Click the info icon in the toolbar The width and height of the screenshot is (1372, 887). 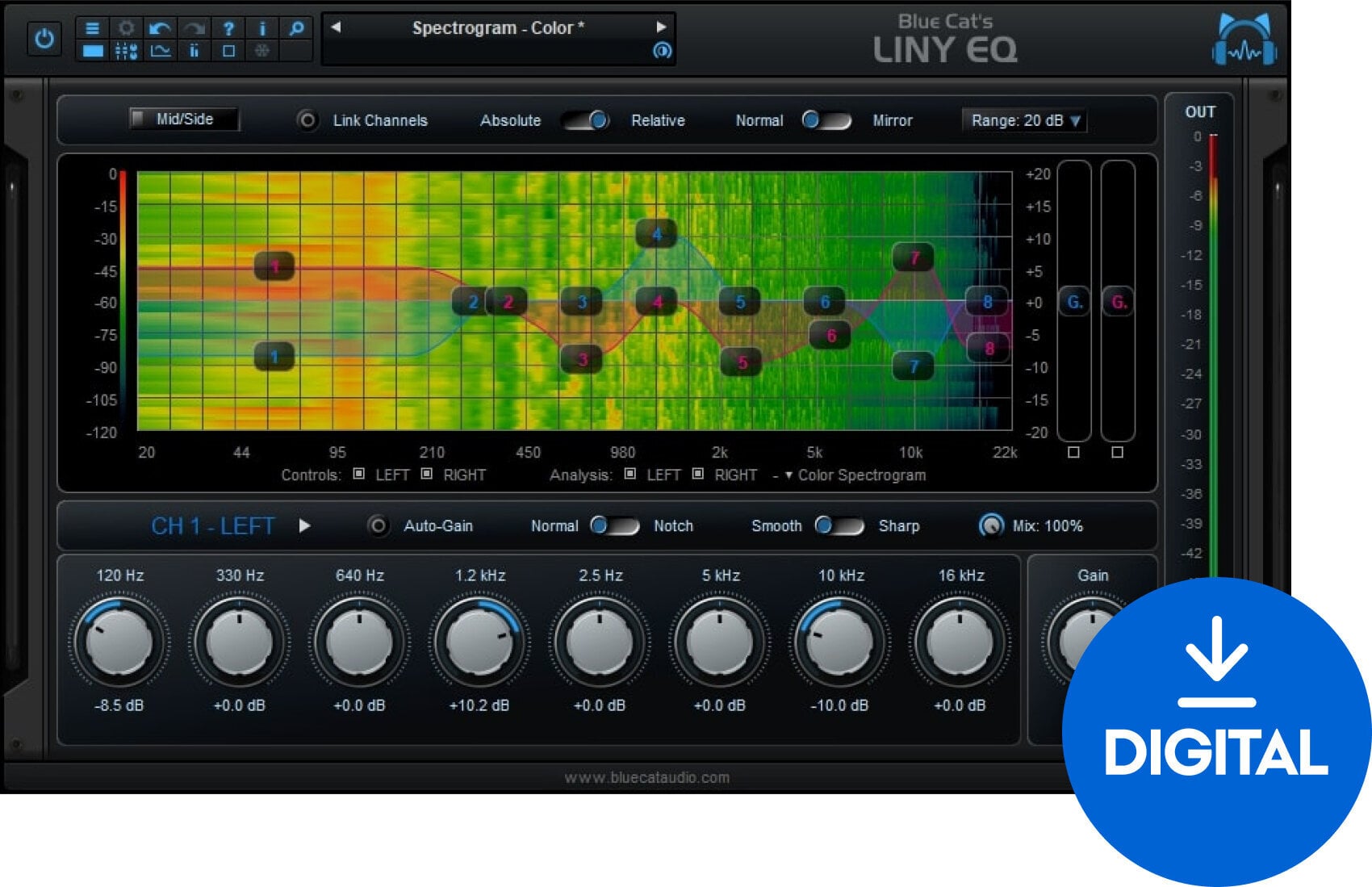[x=262, y=28]
